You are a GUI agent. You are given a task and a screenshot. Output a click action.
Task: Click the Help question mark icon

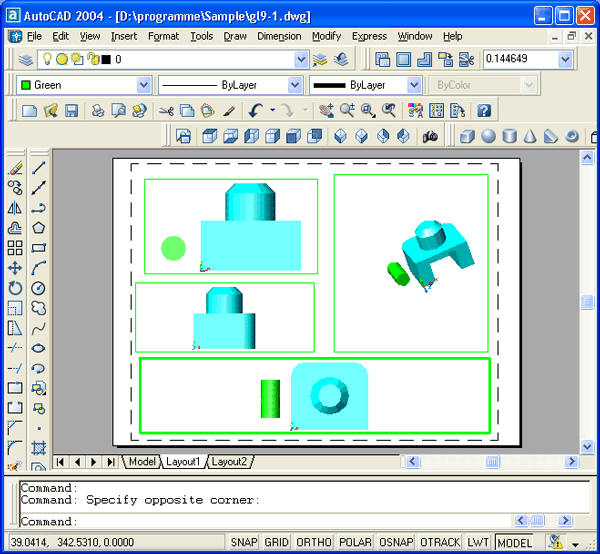(483, 111)
